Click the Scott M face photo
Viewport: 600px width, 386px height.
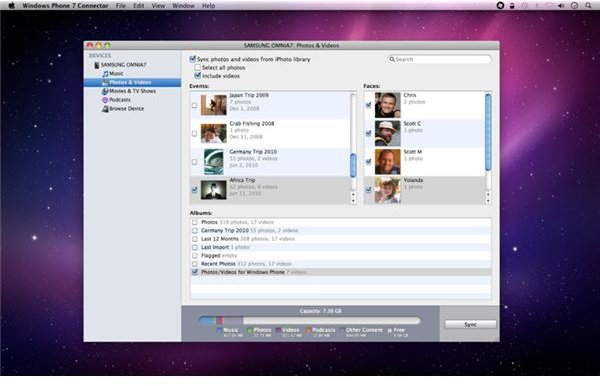(388, 161)
